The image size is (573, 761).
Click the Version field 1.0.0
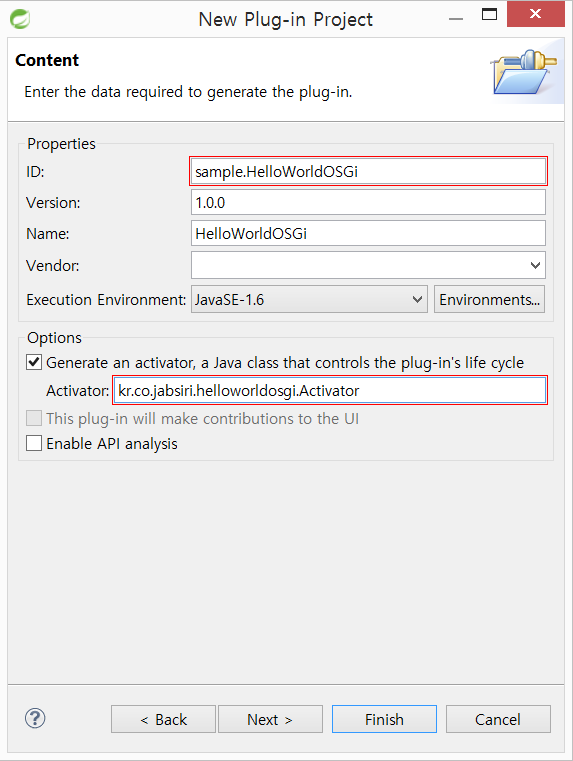pyautogui.click(x=368, y=202)
